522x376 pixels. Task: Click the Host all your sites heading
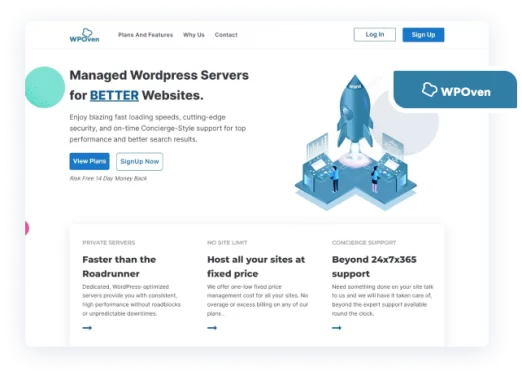pyautogui.click(x=256, y=267)
